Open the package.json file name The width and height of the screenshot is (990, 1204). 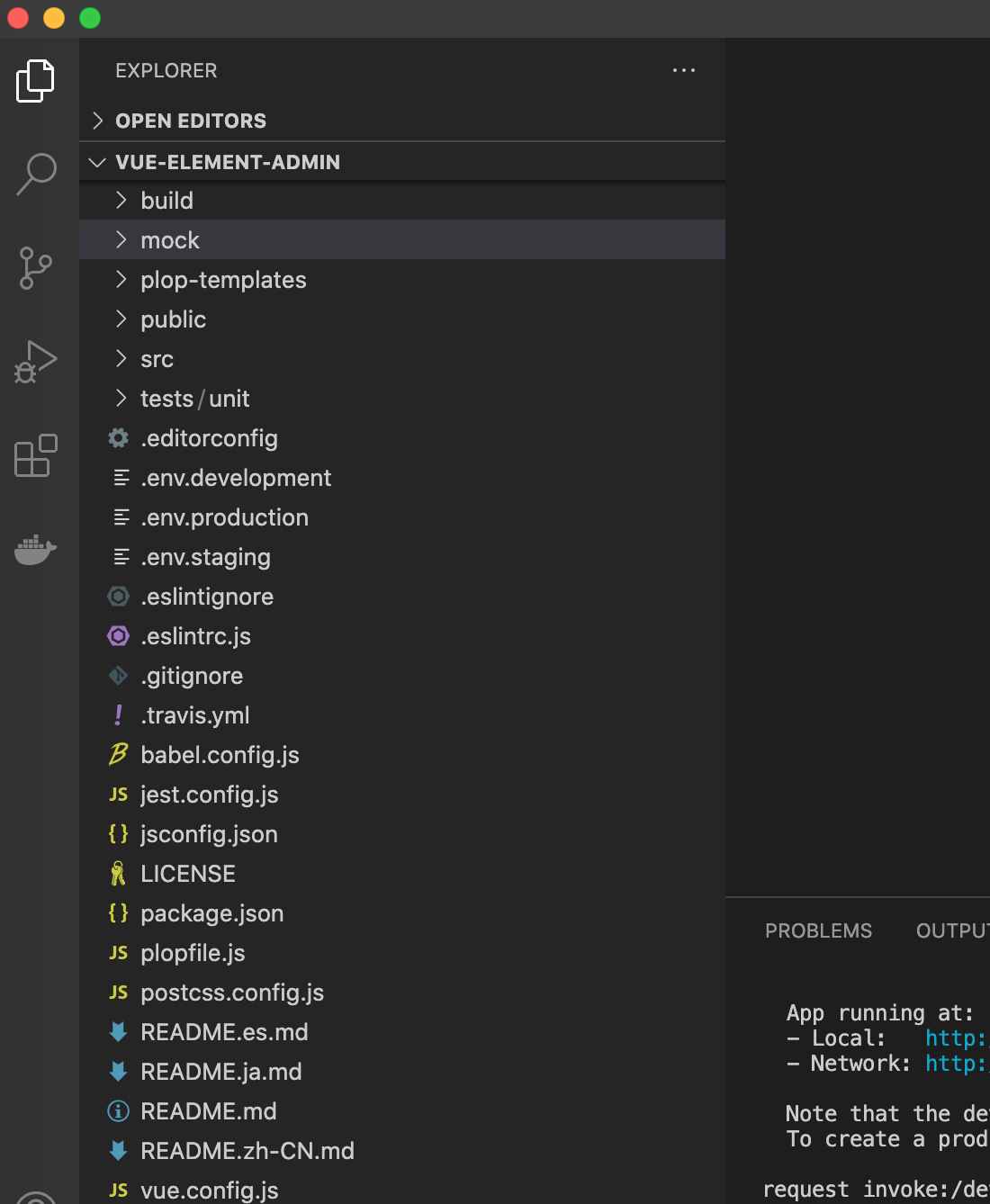point(212,913)
